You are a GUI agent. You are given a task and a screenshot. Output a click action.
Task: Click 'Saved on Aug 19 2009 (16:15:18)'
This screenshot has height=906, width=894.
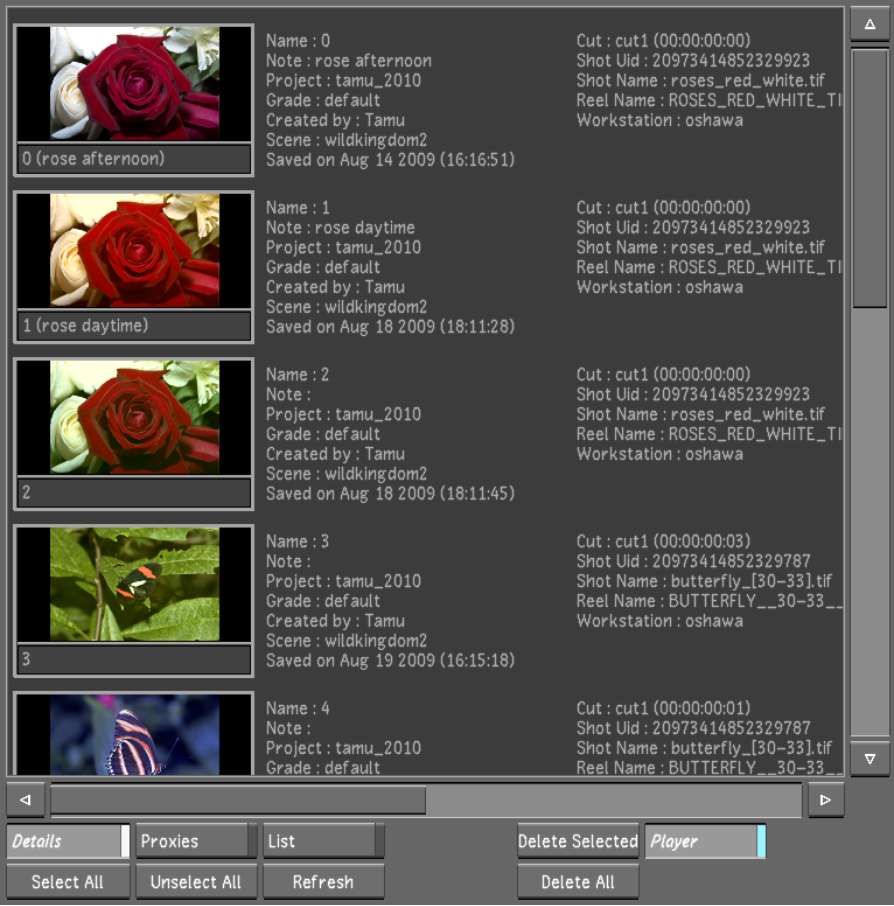tap(390, 660)
